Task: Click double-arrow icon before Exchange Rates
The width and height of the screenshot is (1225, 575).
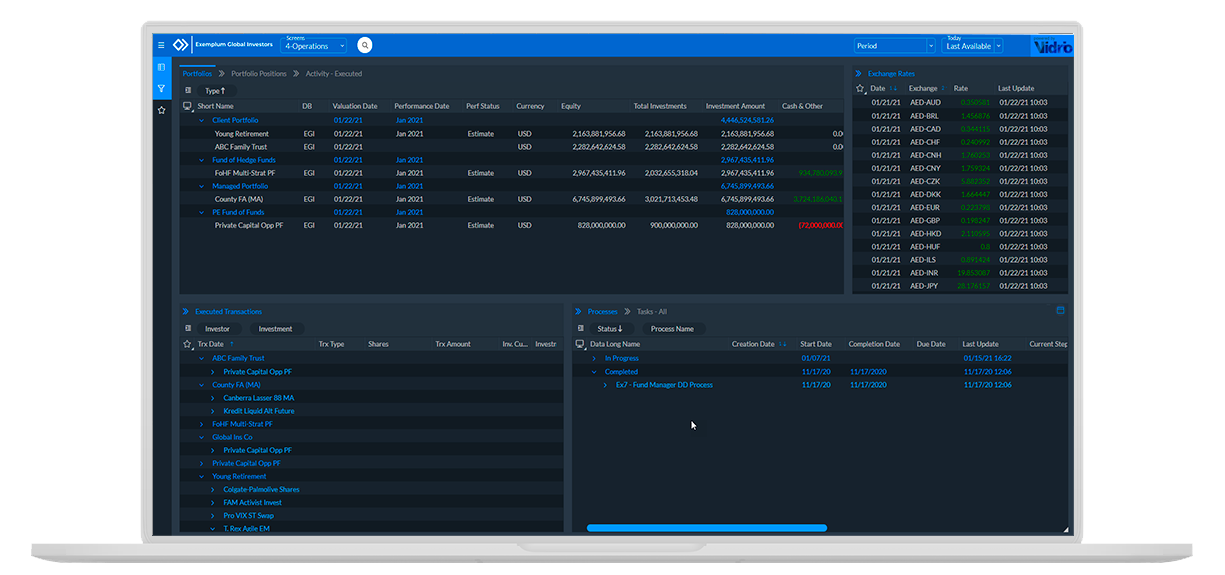Action: point(858,73)
